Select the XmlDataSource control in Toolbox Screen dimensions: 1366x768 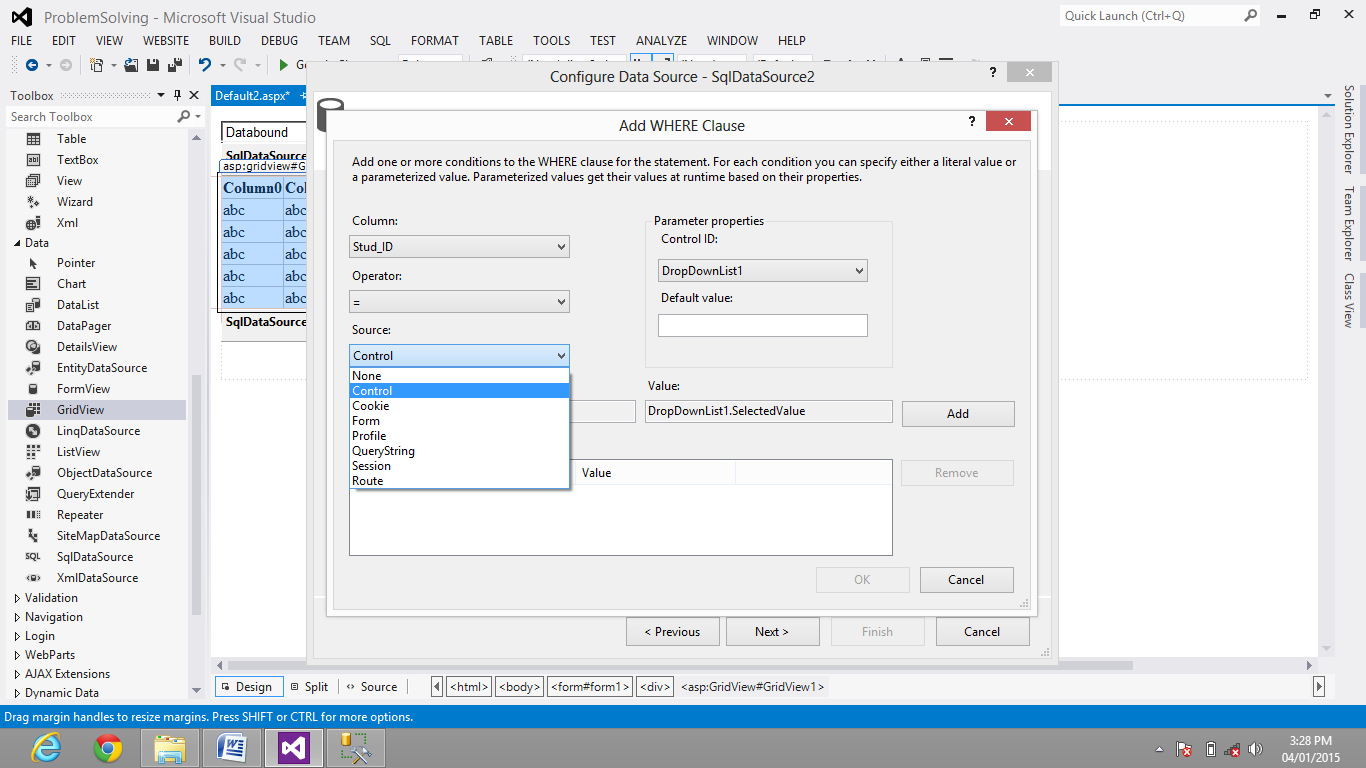(97, 578)
